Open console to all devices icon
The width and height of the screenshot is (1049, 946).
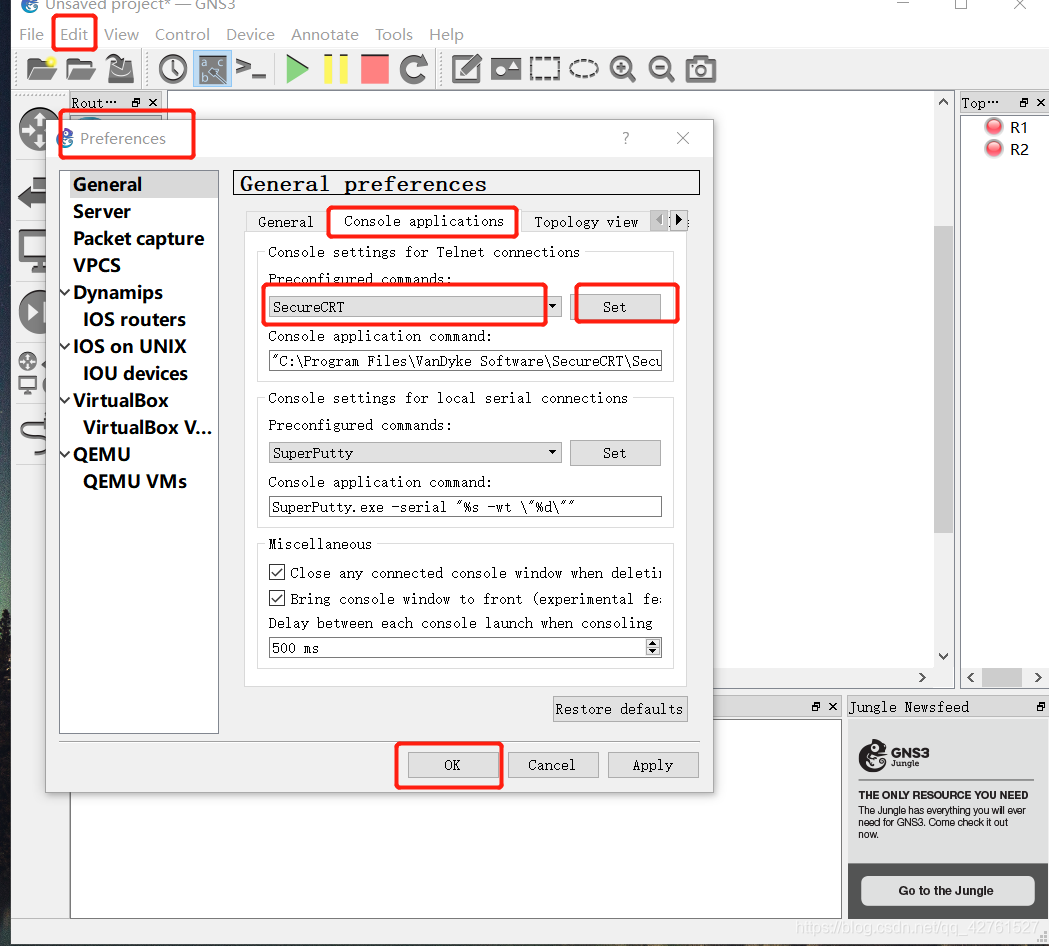[251, 69]
